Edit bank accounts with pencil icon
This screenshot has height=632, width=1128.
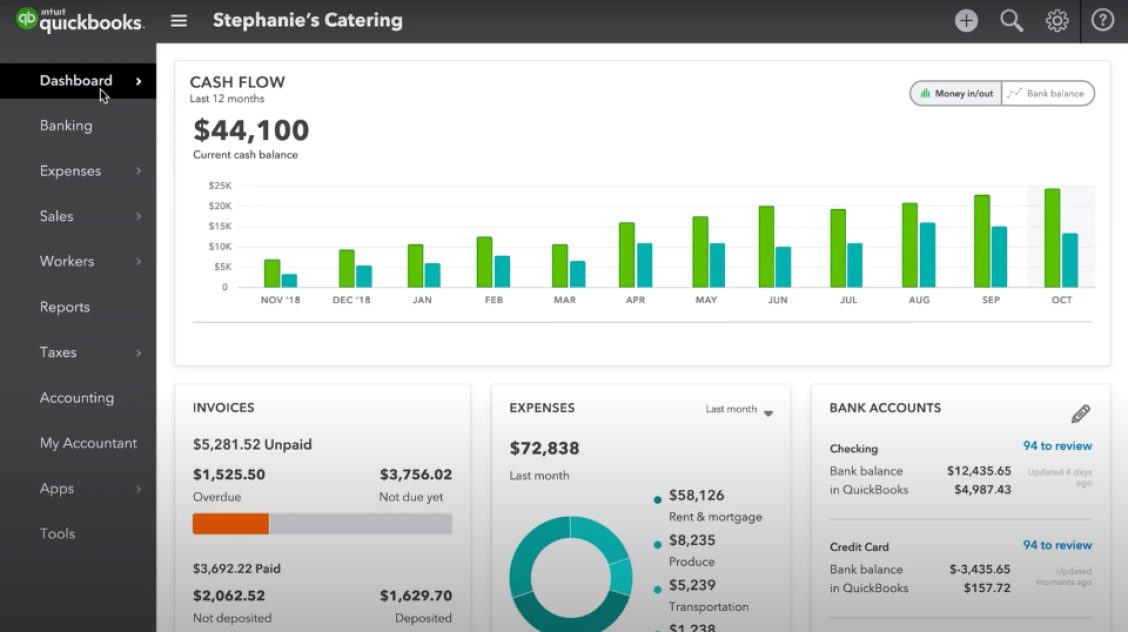[x=1081, y=413]
